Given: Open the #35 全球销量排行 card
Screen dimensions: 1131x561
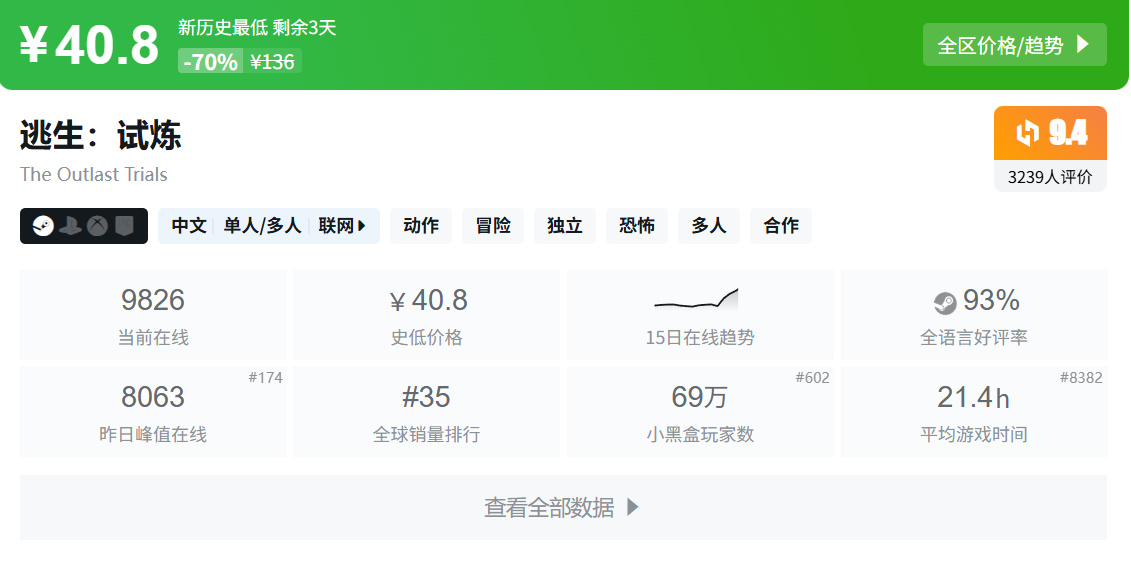Looking at the screenshot, I should pyautogui.click(x=426, y=412).
